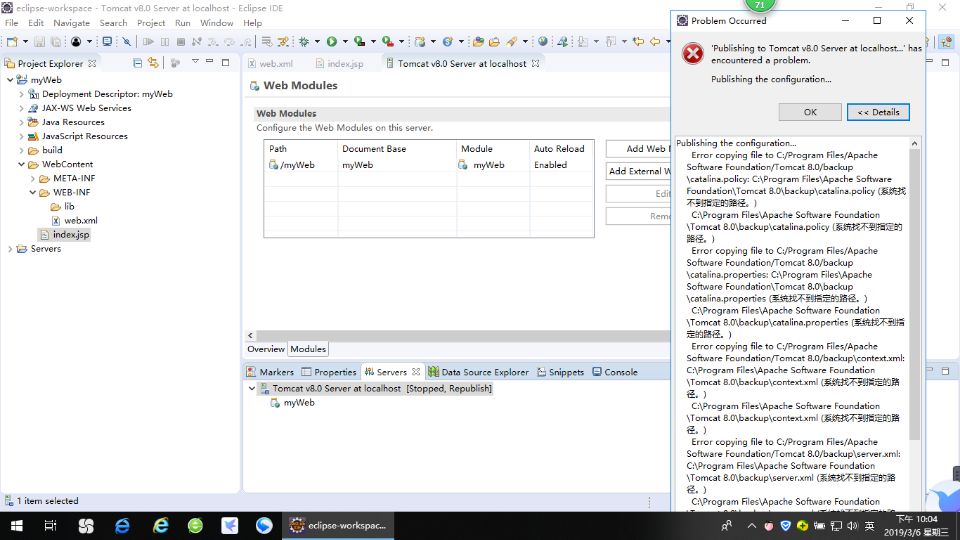Switch to the web.xml editor tab

click(x=270, y=64)
